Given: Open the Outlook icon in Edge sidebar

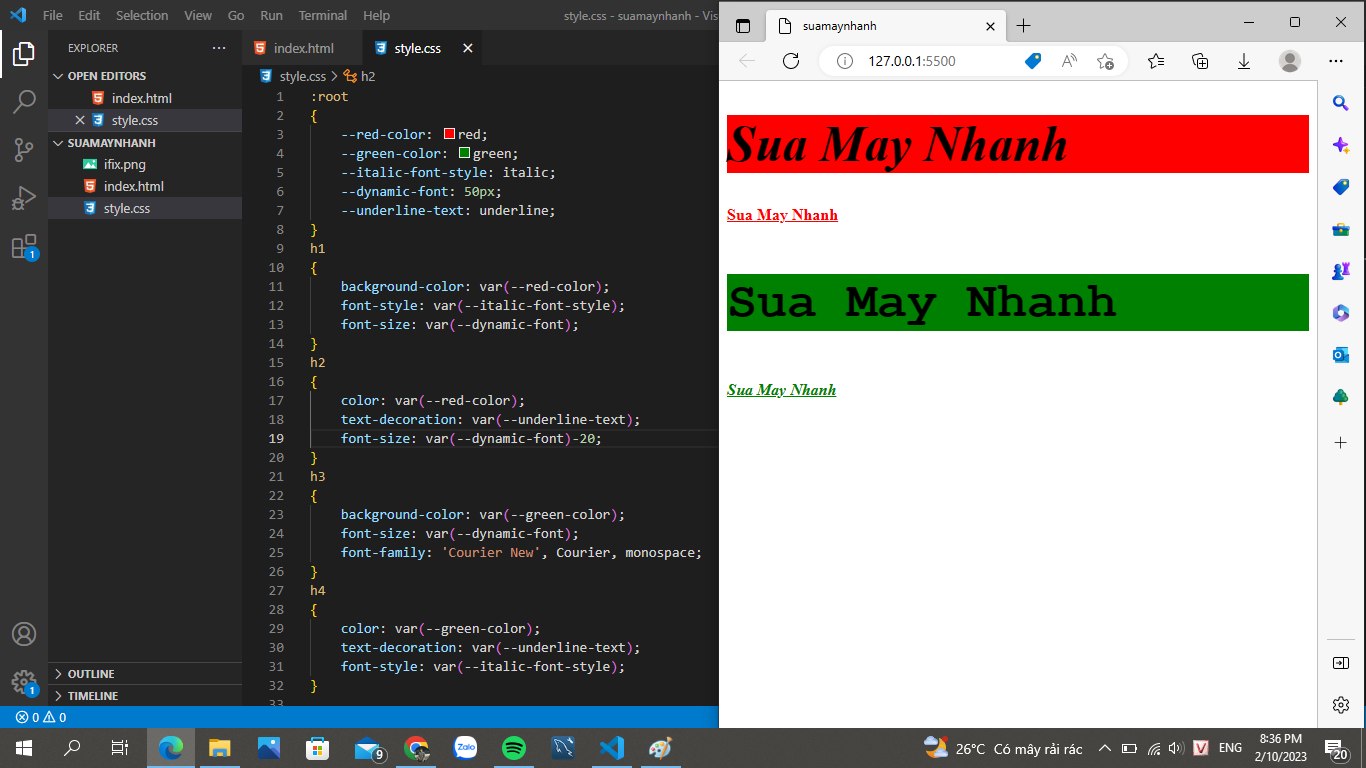Looking at the screenshot, I should 1341,355.
